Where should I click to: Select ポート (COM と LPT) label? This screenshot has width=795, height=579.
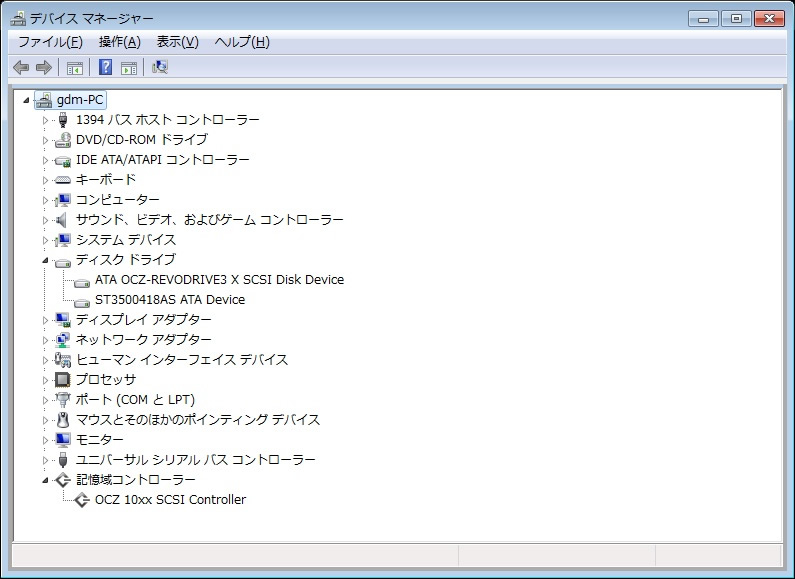click(x=135, y=400)
